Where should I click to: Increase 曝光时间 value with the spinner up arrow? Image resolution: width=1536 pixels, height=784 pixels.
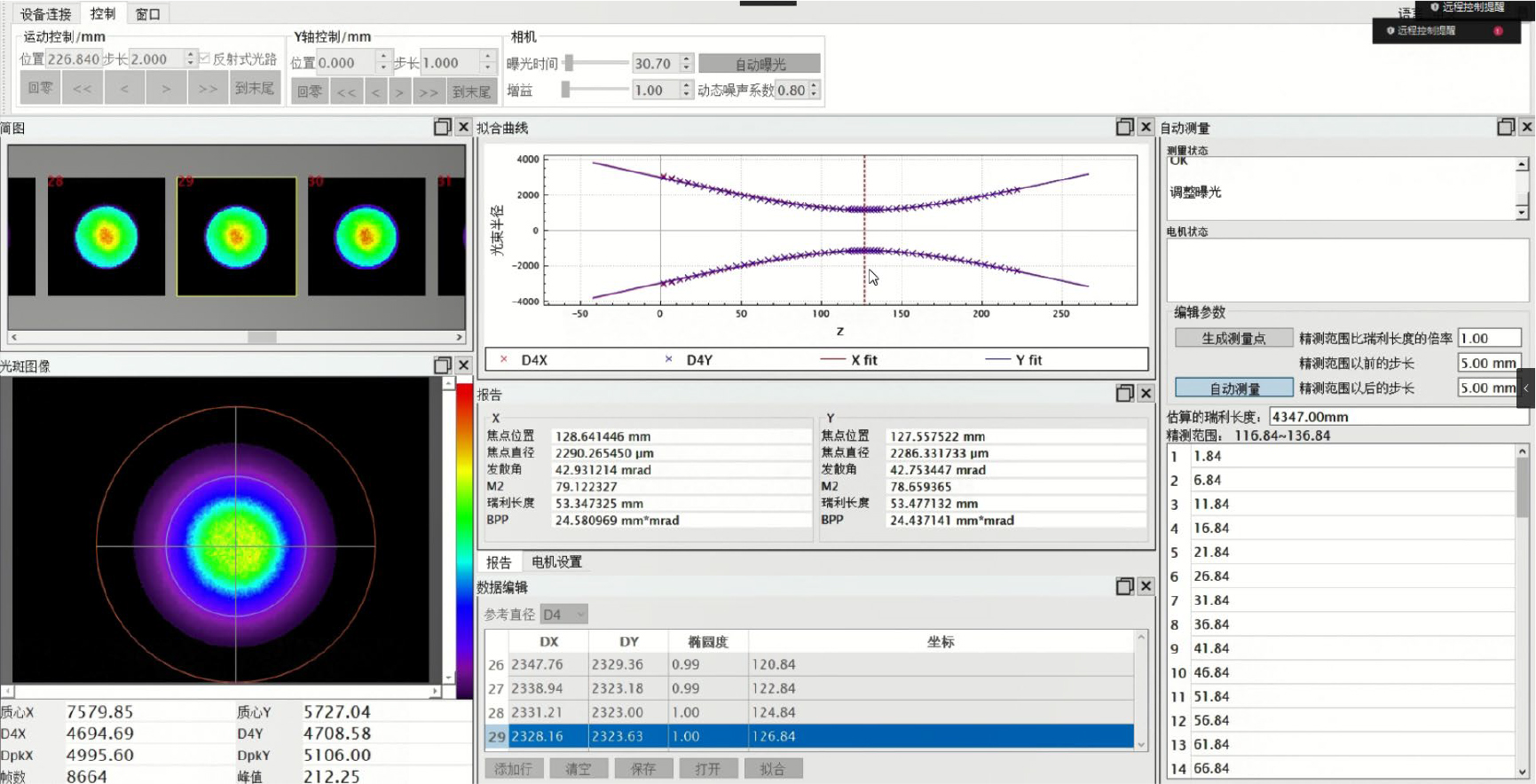686,59
